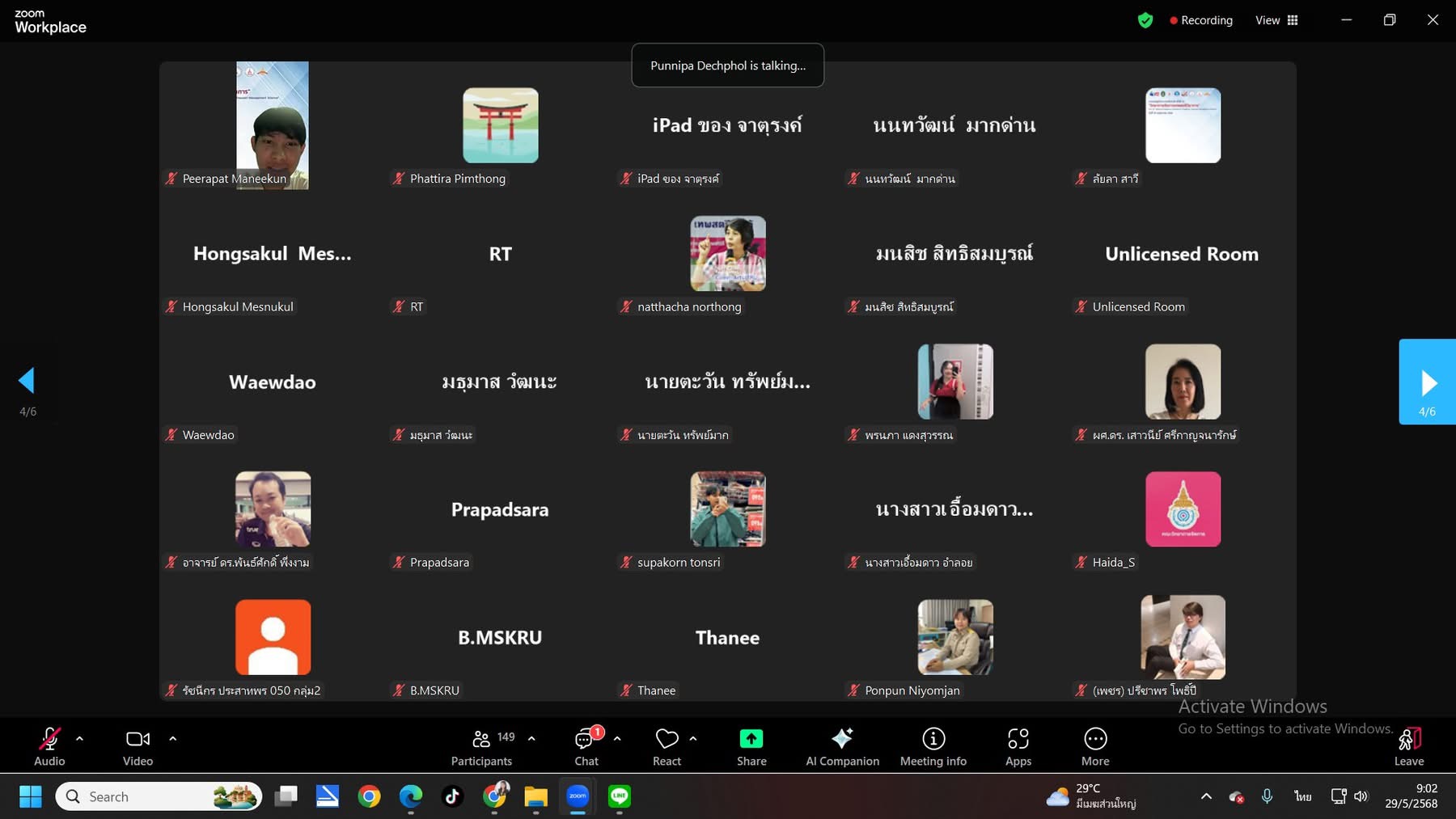Open the Participants panel
This screenshot has width=1456, height=819.
pos(481,747)
